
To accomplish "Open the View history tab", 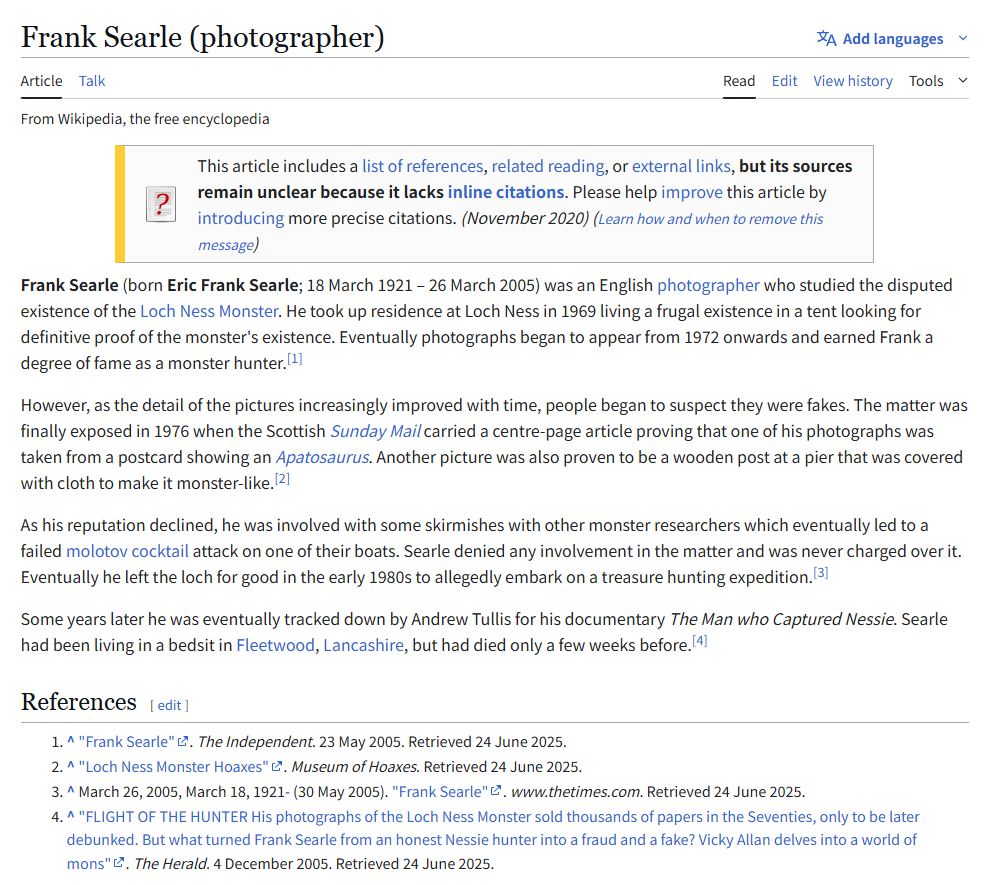I will coord(852,81).
